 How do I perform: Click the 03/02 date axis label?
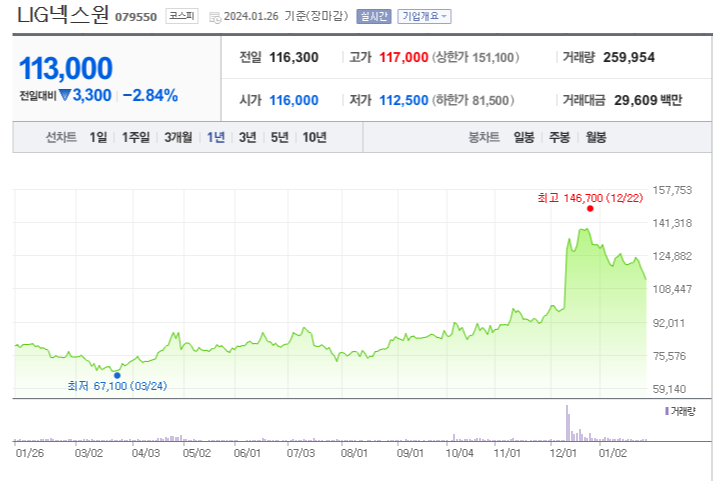(x=89, y=453)
